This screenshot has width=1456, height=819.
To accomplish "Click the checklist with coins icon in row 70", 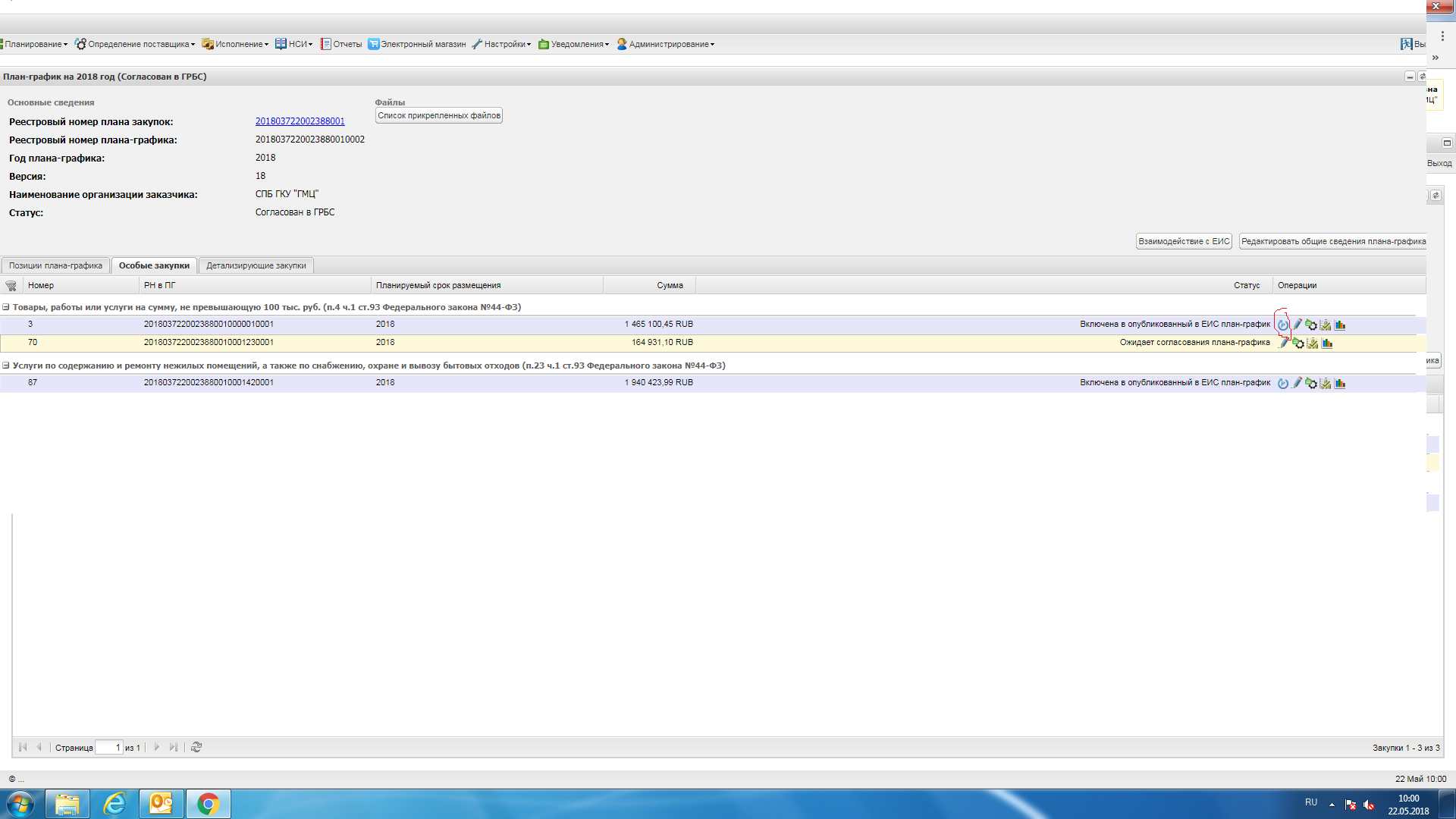I will pos(1313,343).
